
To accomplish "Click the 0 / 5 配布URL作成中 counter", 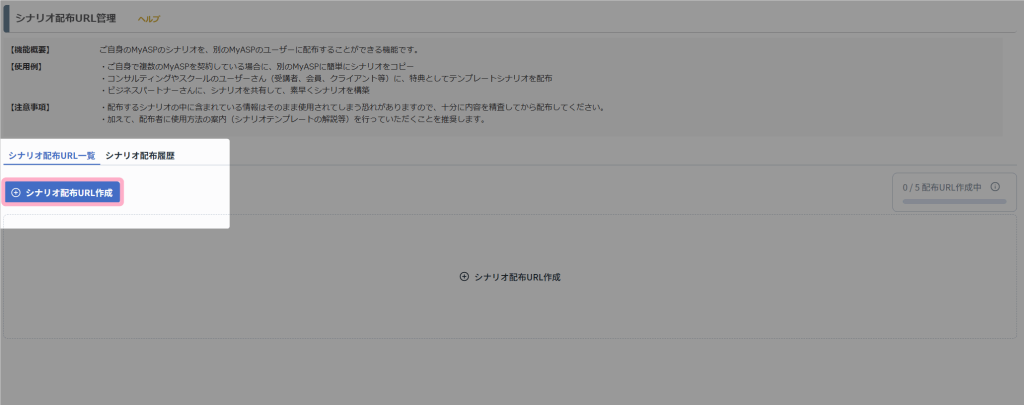I will click(x=943, y=186).
